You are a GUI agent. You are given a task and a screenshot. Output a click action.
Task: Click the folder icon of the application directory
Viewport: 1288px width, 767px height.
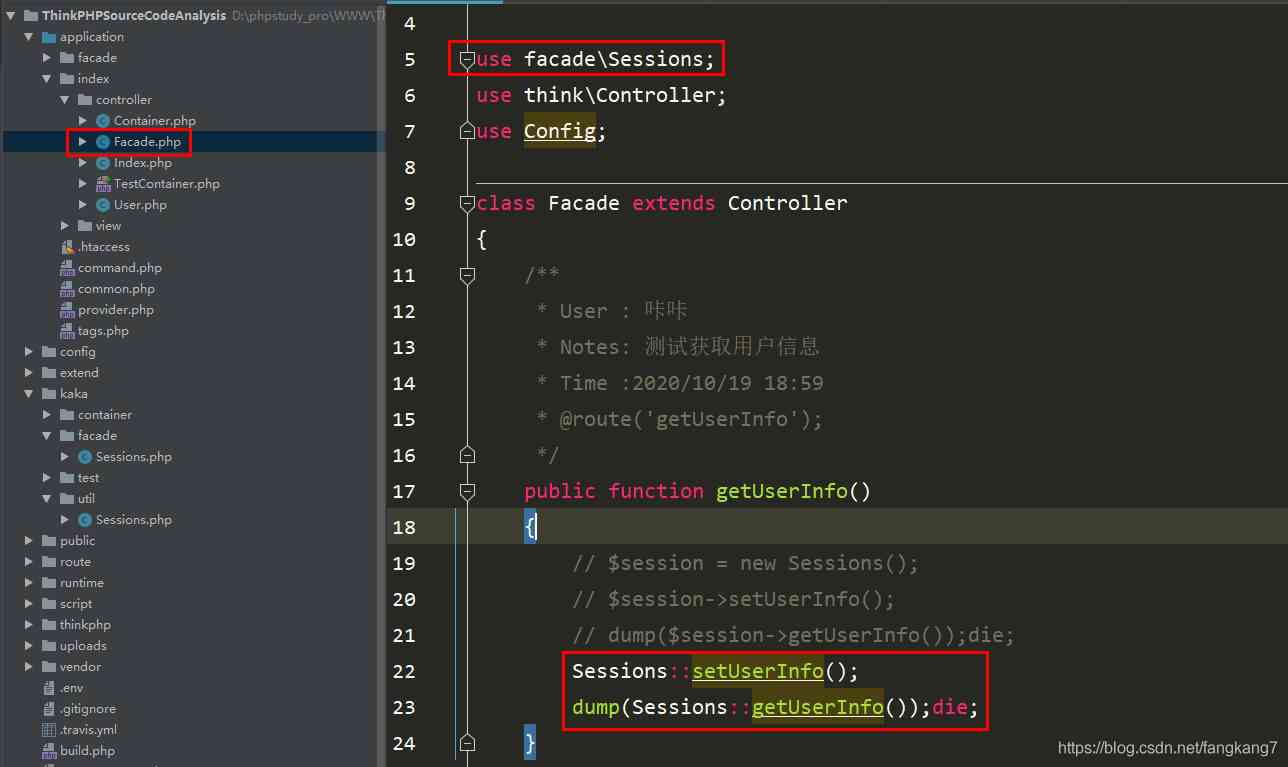(x=49, y=37)
